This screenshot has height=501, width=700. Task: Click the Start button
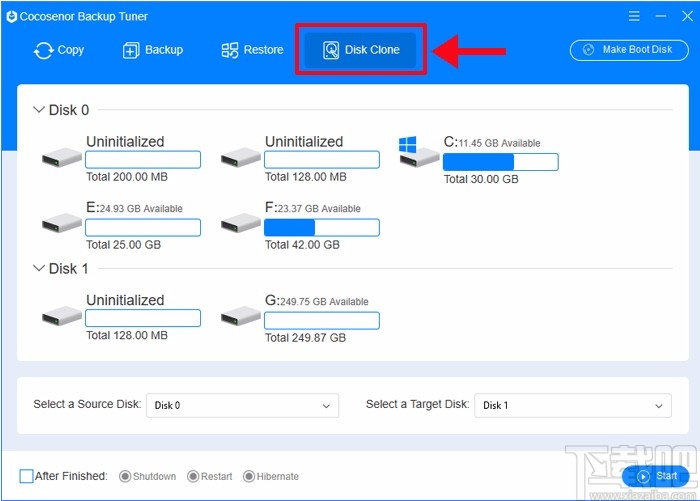point(656,476)
